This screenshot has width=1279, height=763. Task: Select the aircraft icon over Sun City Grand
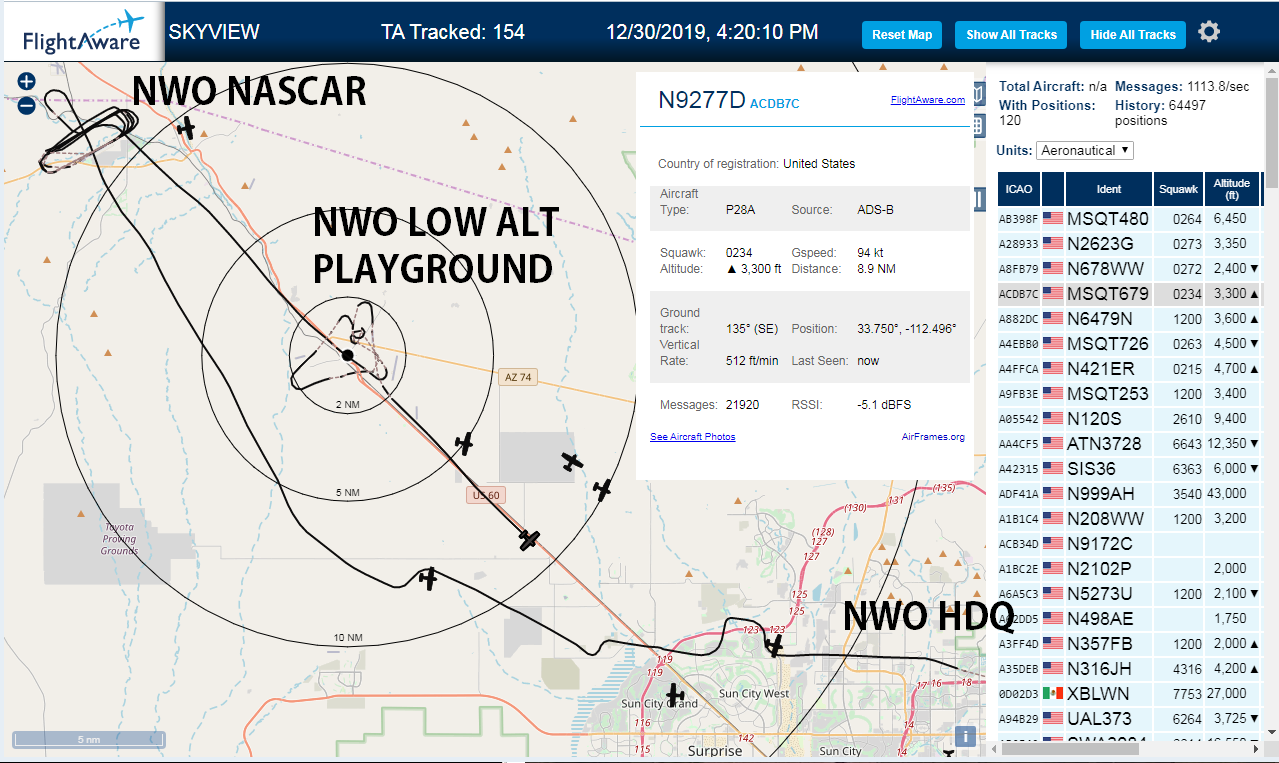pyautogui.click(x=675, y=693)
